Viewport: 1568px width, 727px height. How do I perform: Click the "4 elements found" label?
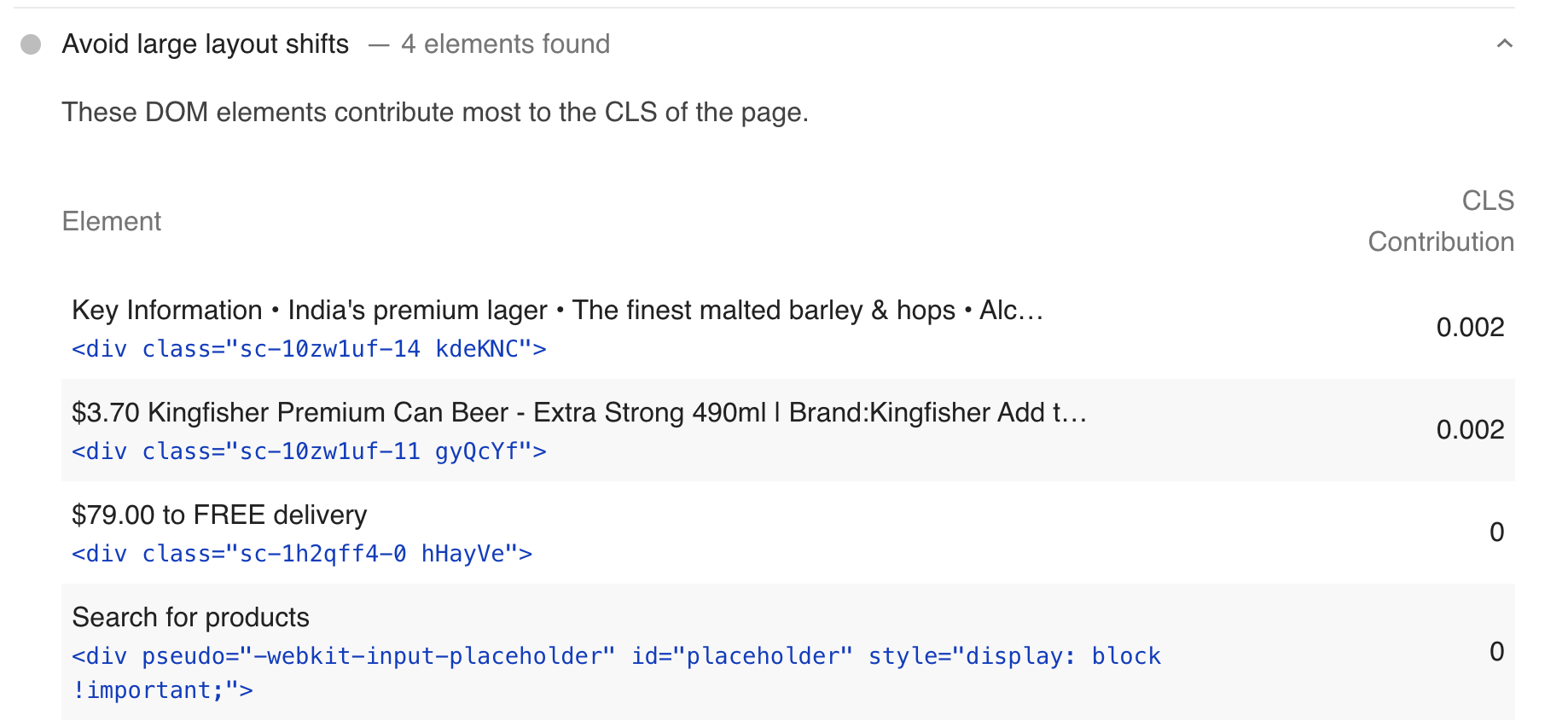(505, 44)
